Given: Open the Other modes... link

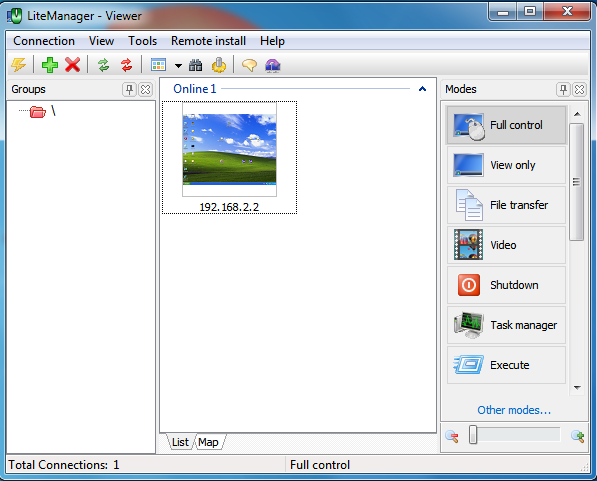Looking at the screenshot, I should (514, 410).
